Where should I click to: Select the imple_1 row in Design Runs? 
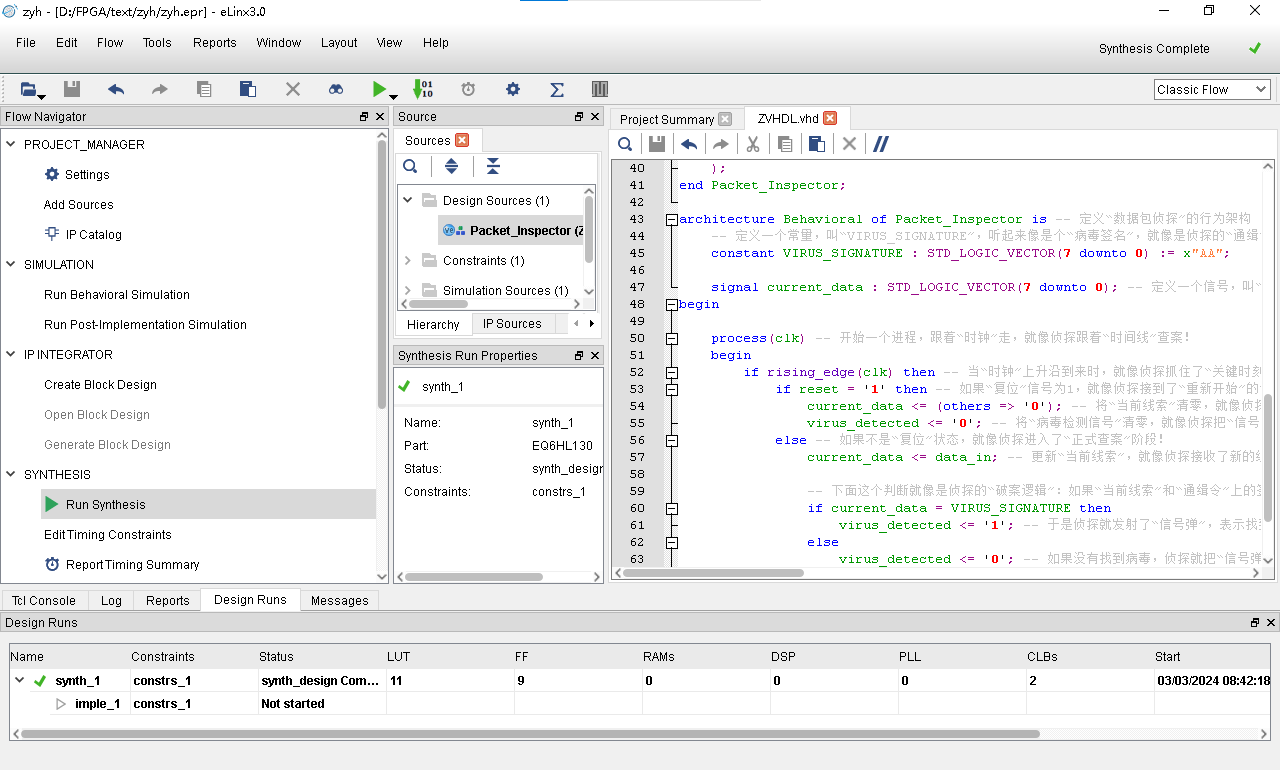tap(97, 703)
